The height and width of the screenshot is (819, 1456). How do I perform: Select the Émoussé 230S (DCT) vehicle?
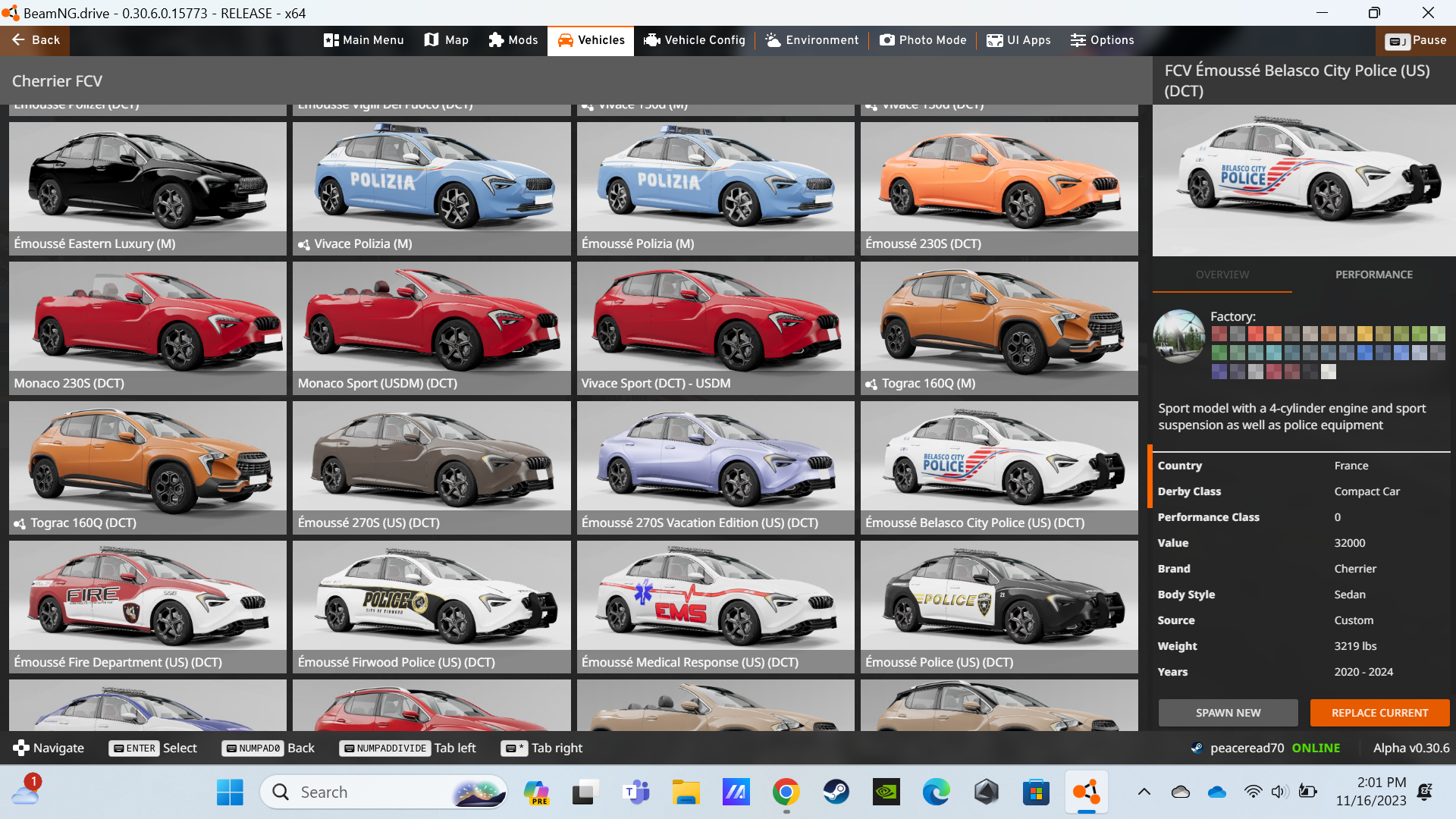click(x=999, y=189)
